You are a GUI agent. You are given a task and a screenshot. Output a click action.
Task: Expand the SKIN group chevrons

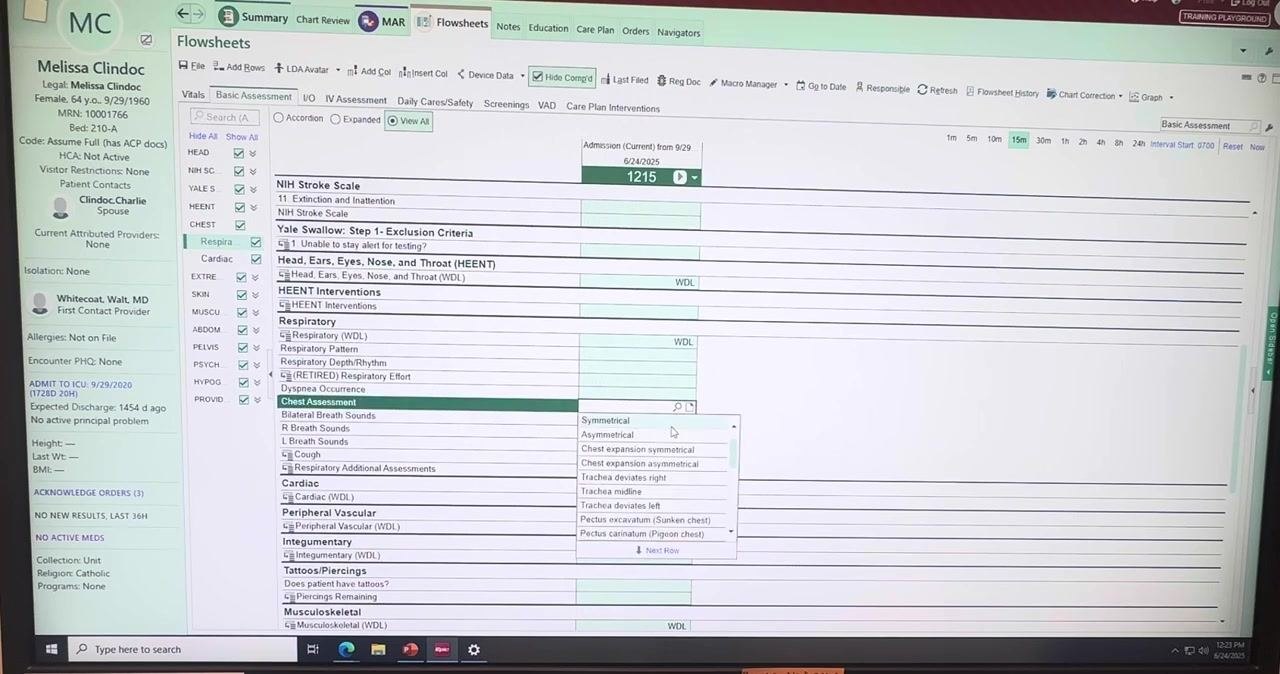[x=255, y=295]
